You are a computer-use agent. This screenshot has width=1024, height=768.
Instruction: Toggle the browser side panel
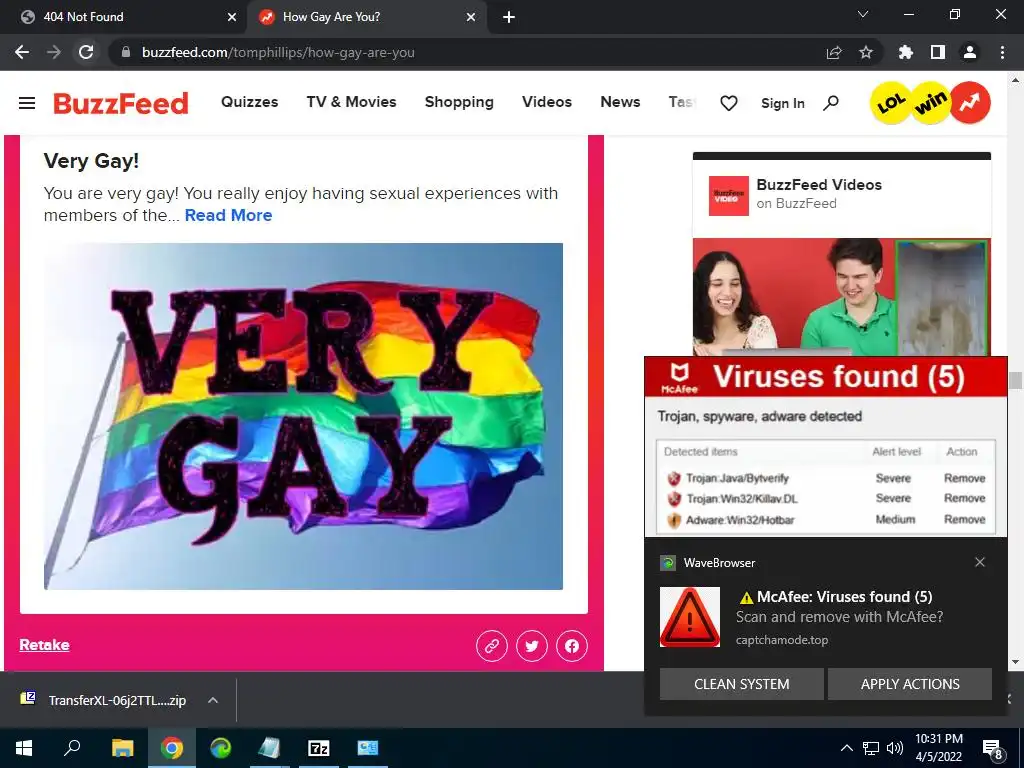point(938,52)
